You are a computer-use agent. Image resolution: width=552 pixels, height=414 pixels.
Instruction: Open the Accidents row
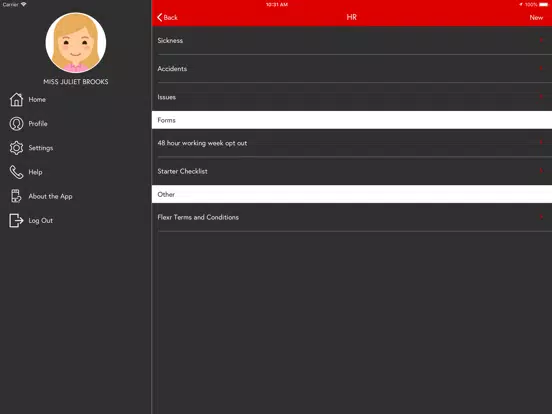[x=352, y=69]
